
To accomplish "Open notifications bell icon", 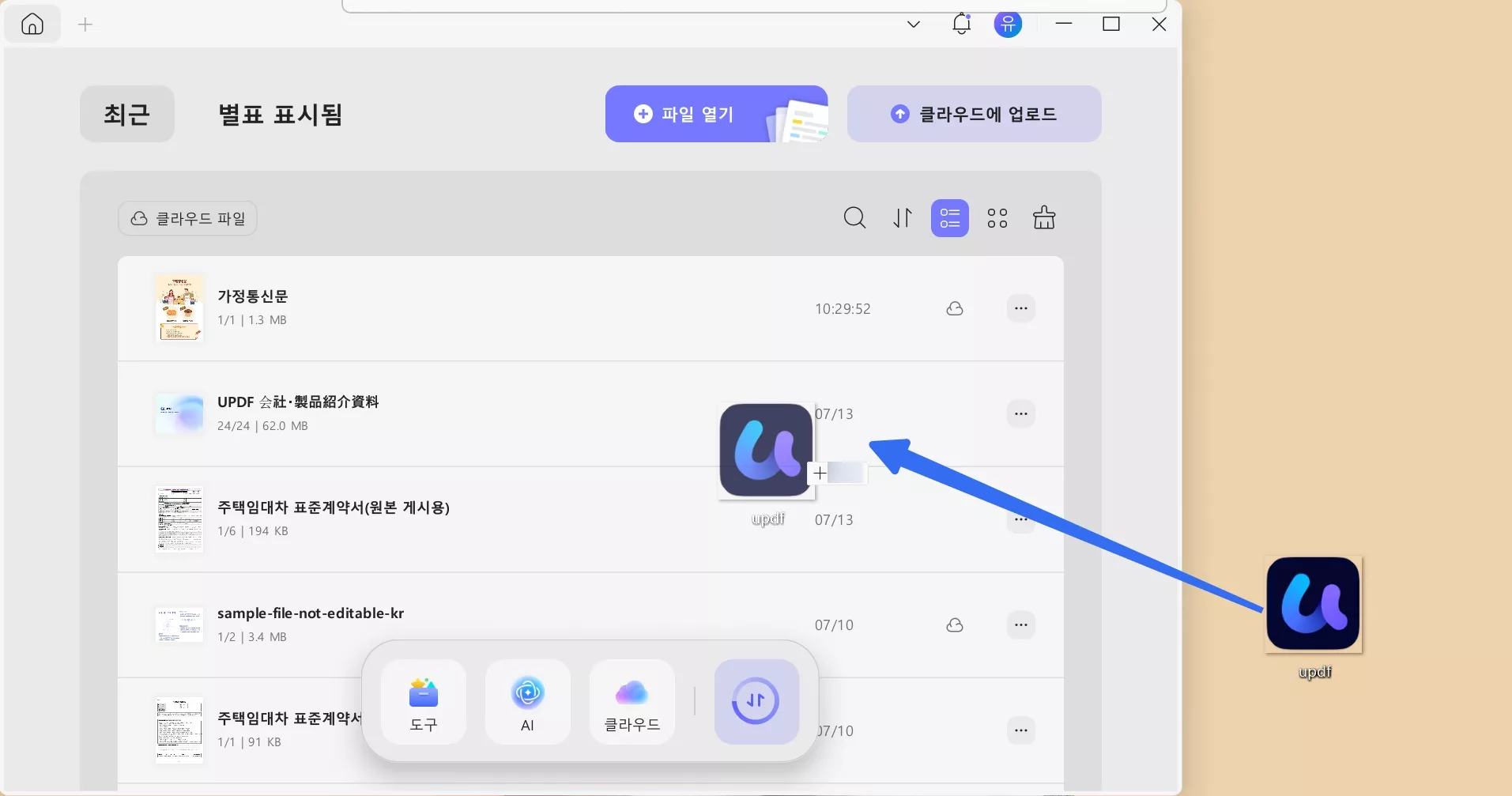I will point(961,24).
